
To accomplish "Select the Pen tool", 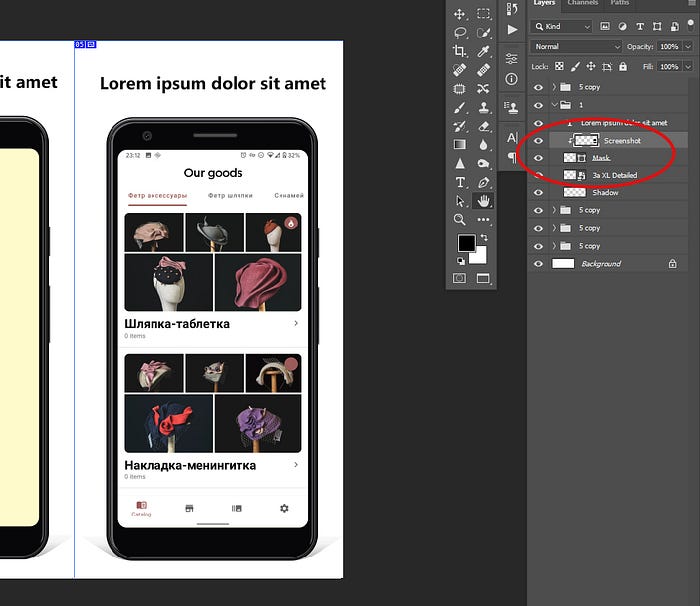I will (x=483, y=182).
